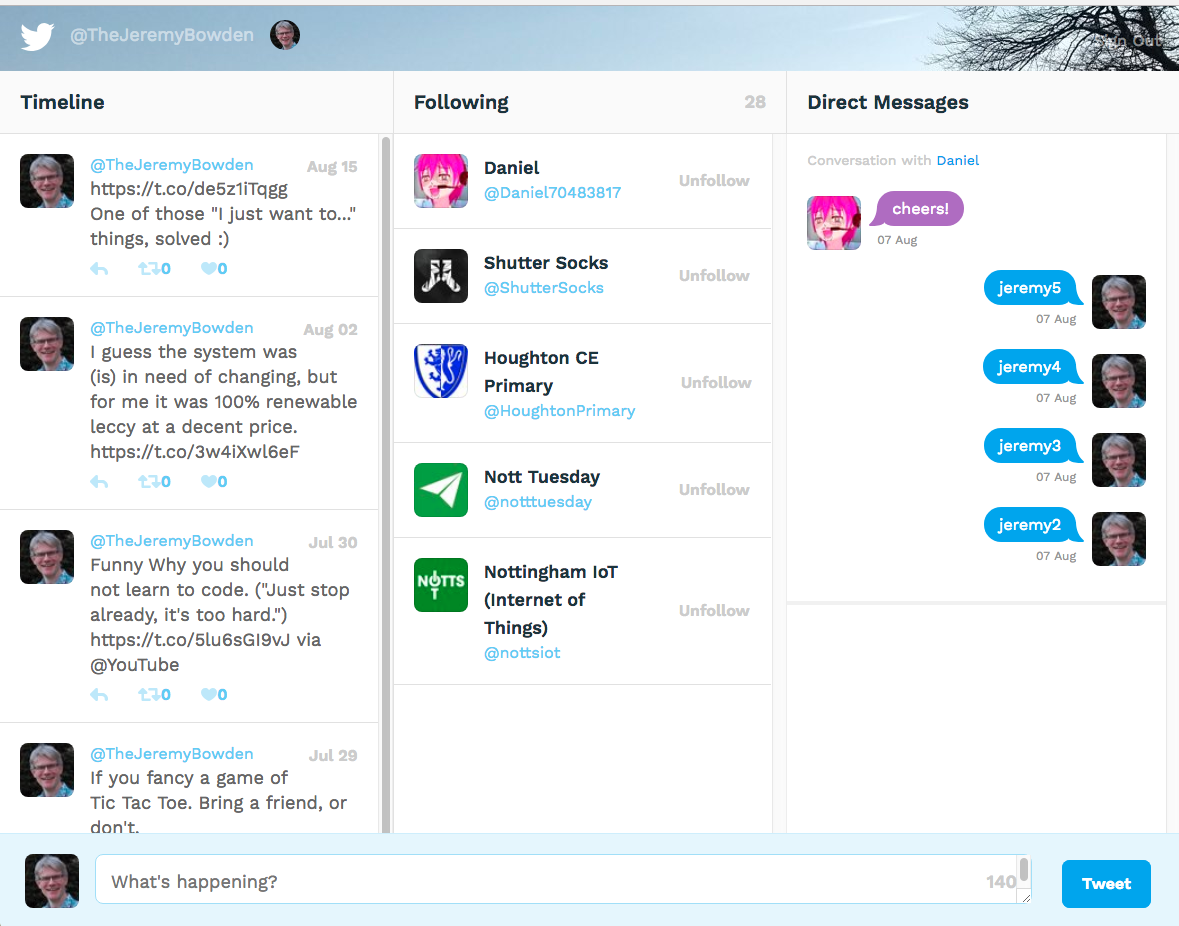Open Shutter Socks socks logo avatar
Viewport: 1179px width, 926px height.
click(x=441, y=276)
